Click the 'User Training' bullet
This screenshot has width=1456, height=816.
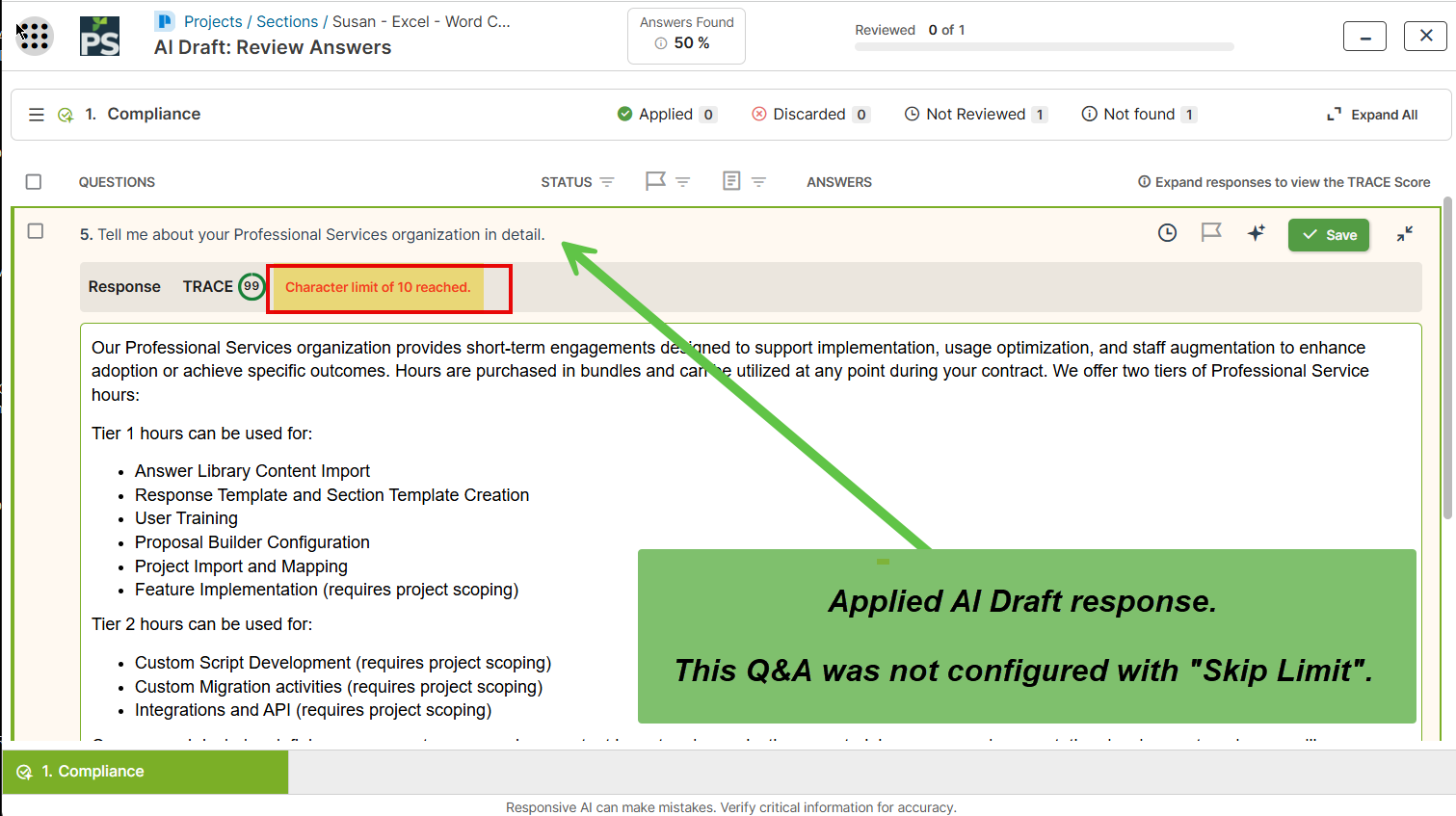[x=186, y=518]
